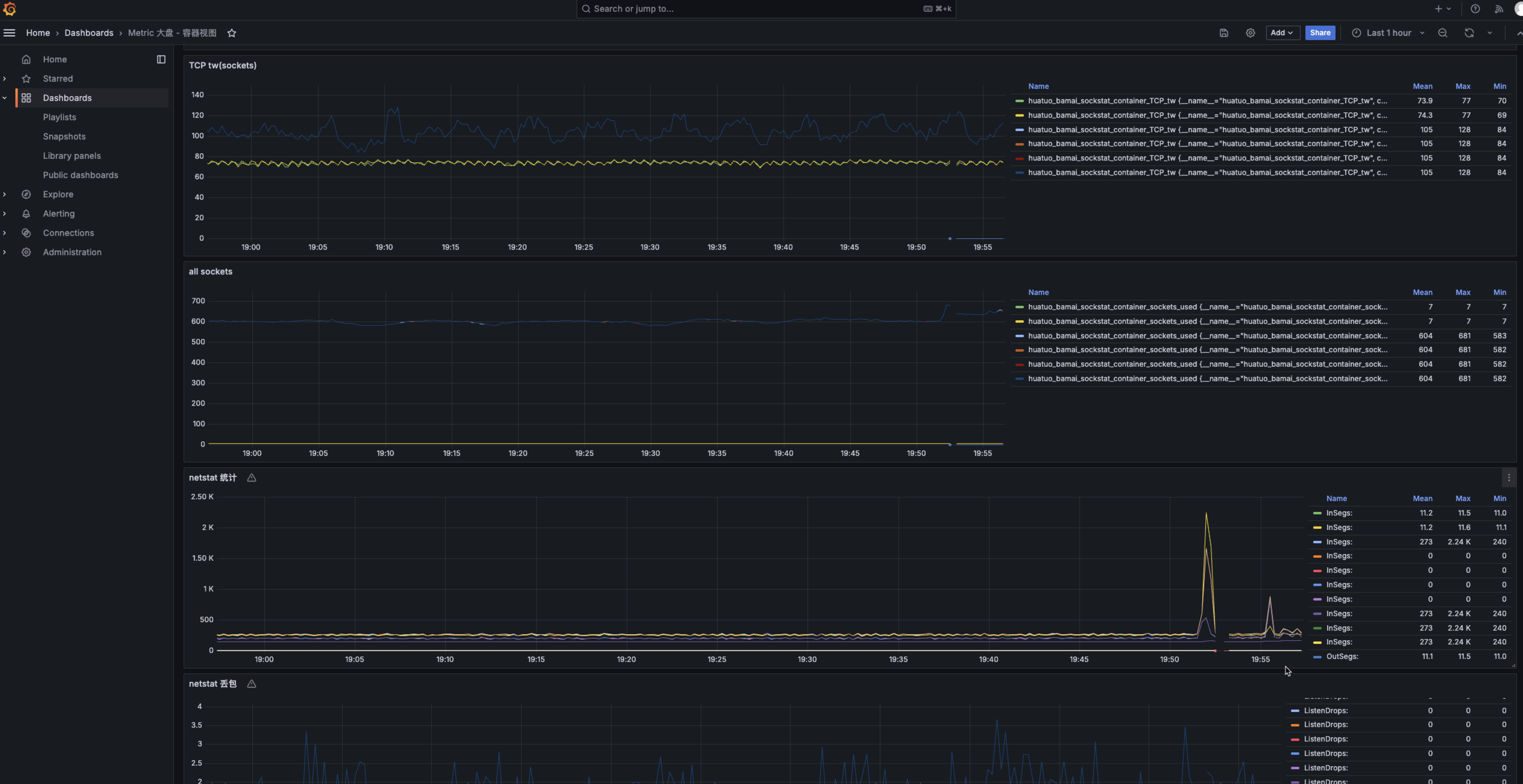Go to Home in sidebar
Image resolution: width=1523 pixels, height=784 pixels.
tap(54, 59)
